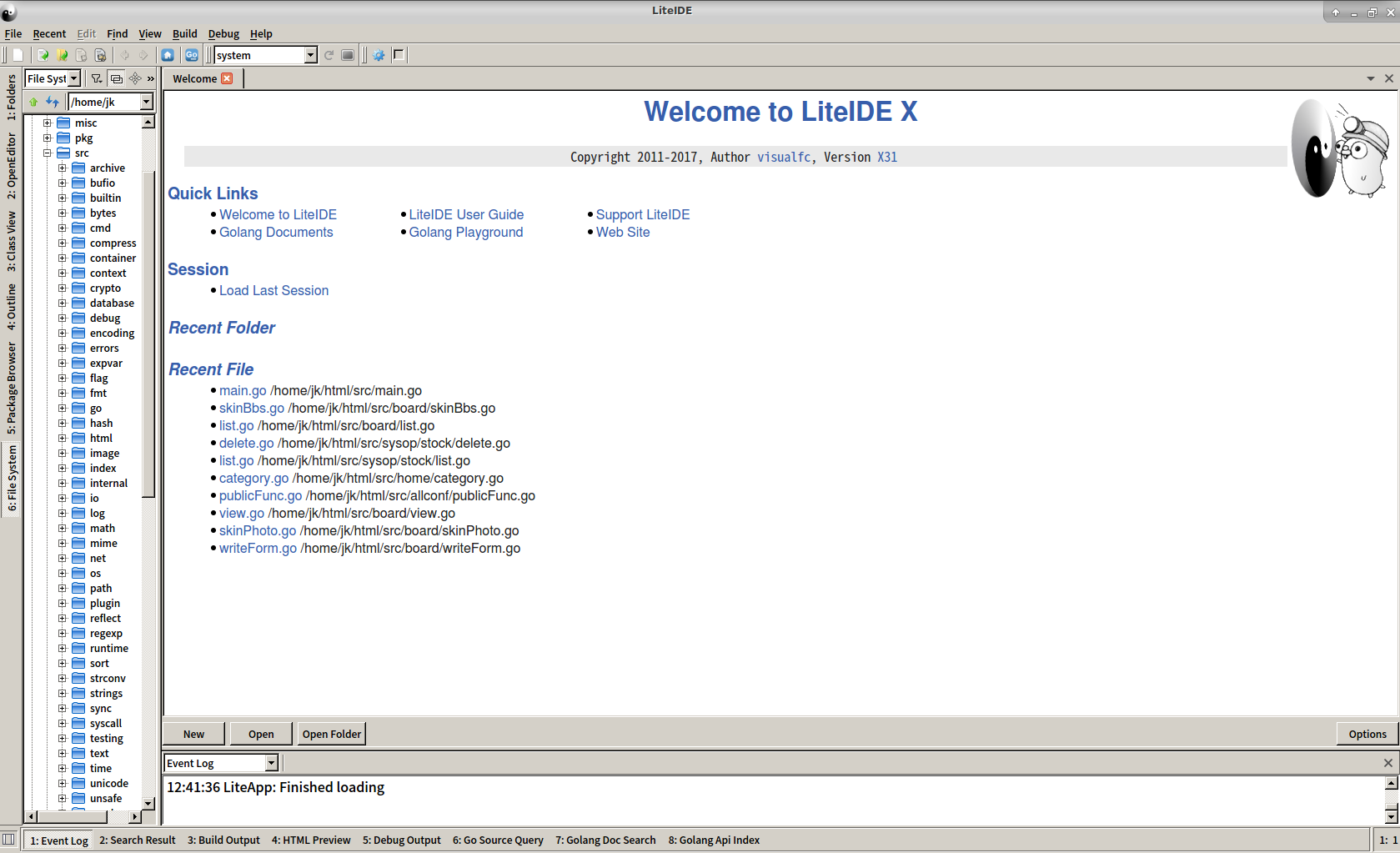Click the file tree horizontal scrollbar
The width and height of the screenshot is (1400, 853).
tap(72, 817)
